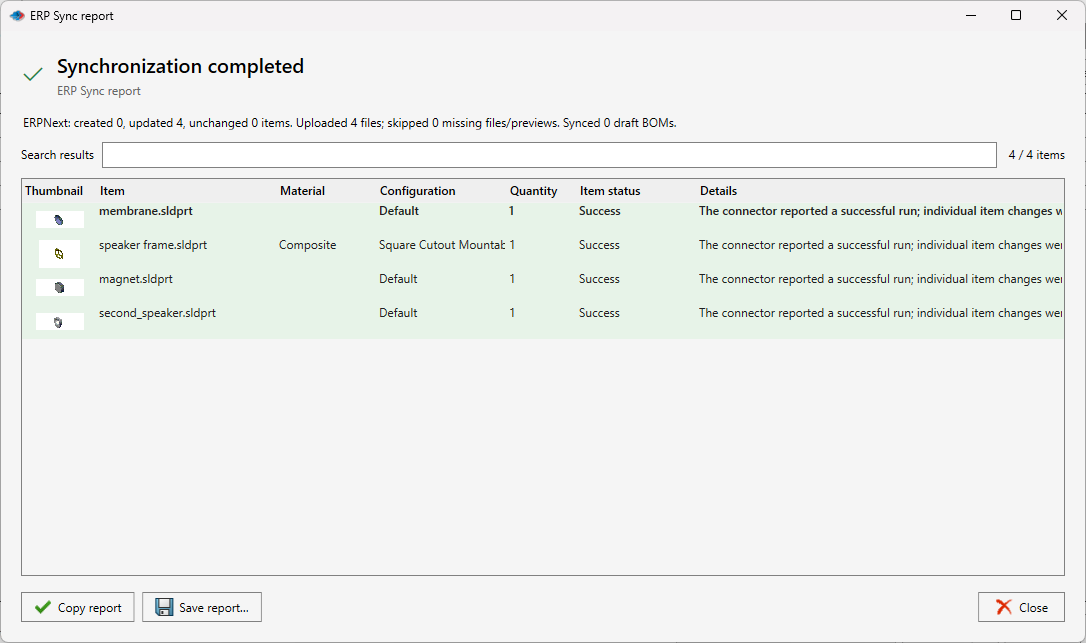The width and height of the screenshot is (1086, 643).
Task: Click Square Cutout Mountable configuration cell
Action: (442, 245)
